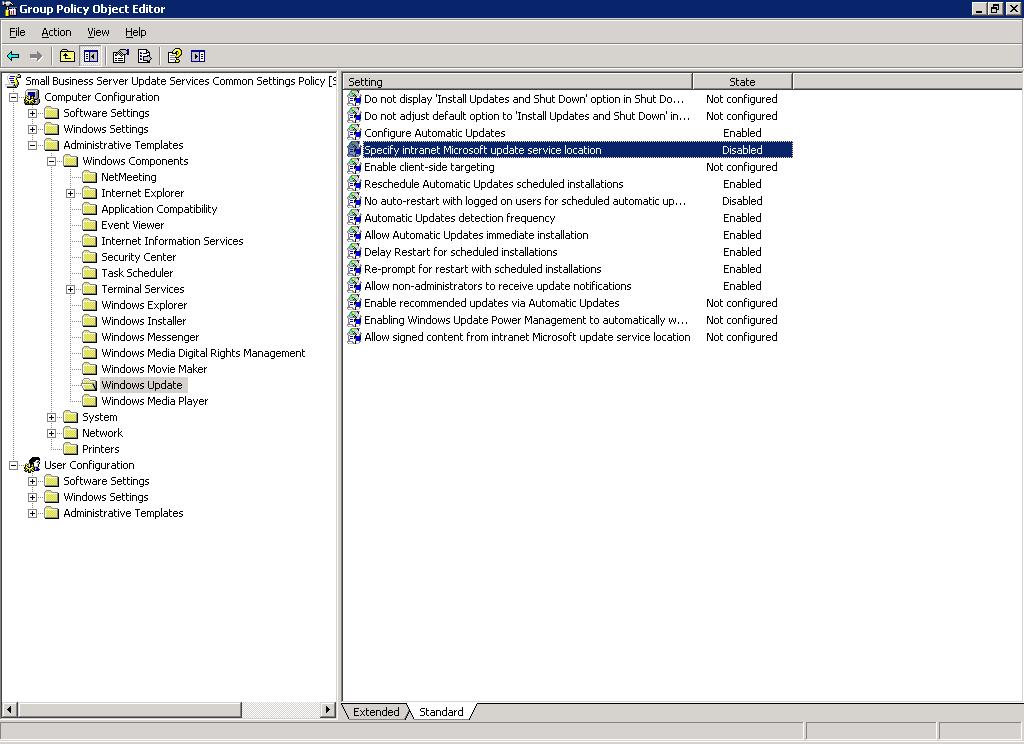Switch to the Extended tab
The width and height of the screenshot is (1024, 744).
pyautogui.click(x=376, y=712)
